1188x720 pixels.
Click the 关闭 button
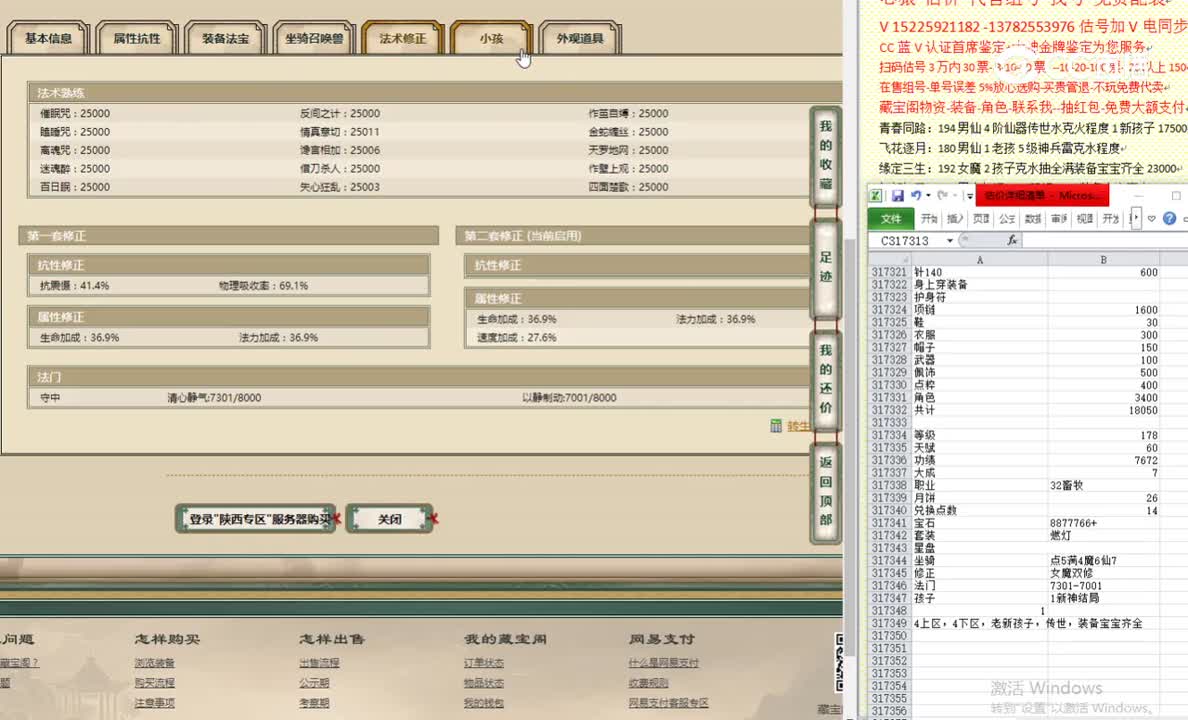pyautogui.click(x=389, y=518)
